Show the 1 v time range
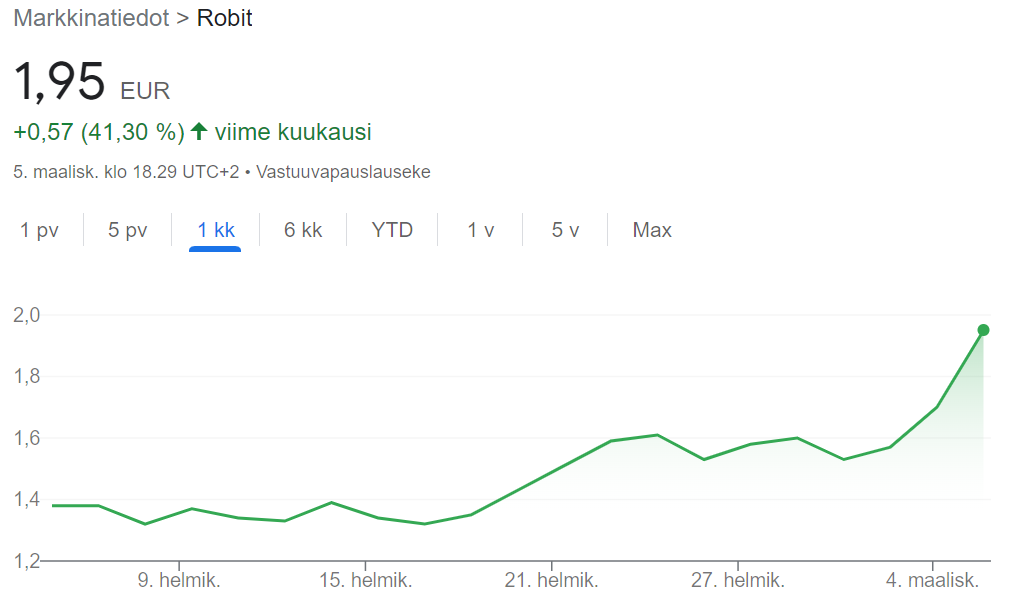1014x602 pixels. [x=480, y=230]
